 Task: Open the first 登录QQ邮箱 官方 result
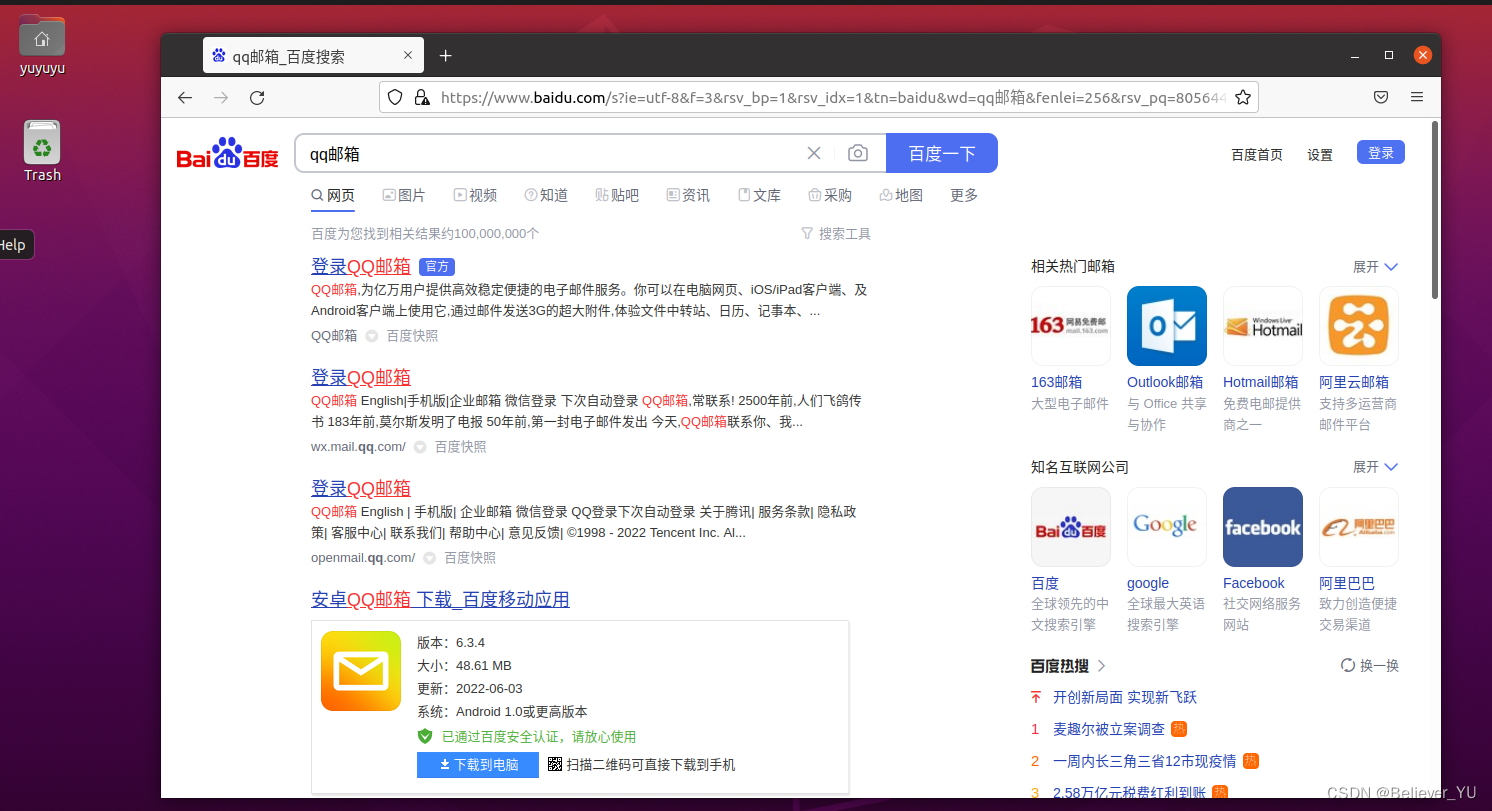coord(361,266)
